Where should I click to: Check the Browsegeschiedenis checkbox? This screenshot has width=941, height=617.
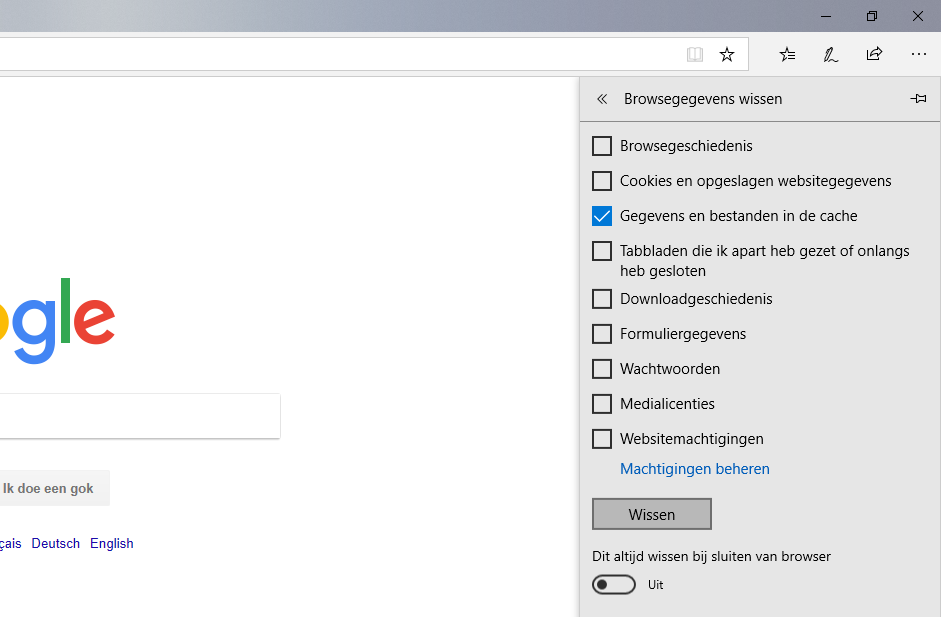coord(602,146)
